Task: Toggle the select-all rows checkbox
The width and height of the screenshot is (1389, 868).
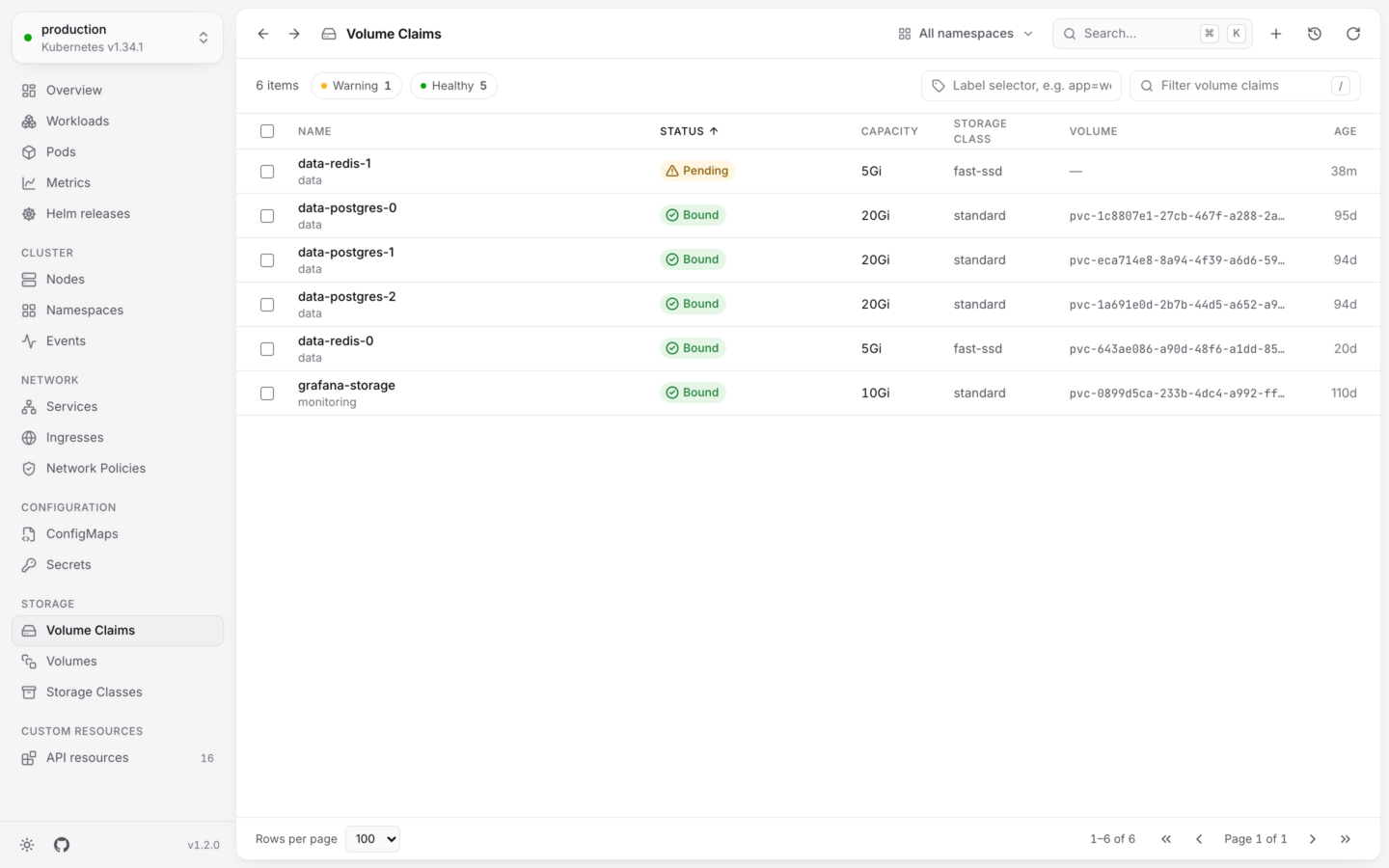Action: [x=267, y=131]
